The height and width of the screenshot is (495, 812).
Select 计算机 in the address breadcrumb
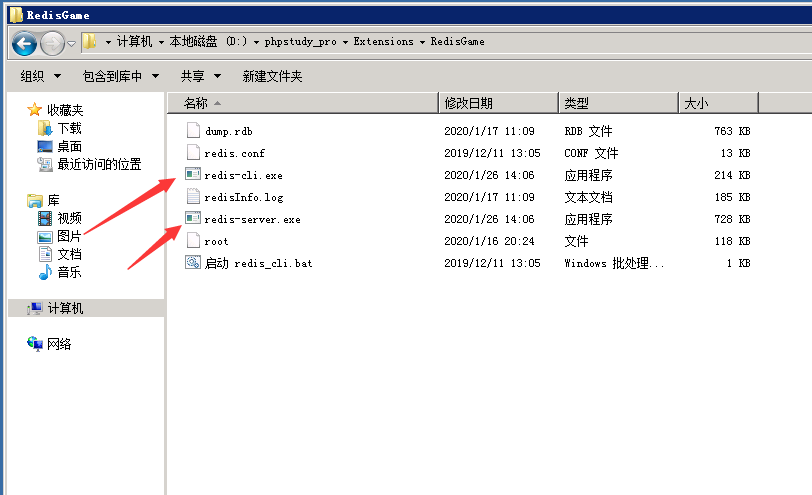(134, 41)
